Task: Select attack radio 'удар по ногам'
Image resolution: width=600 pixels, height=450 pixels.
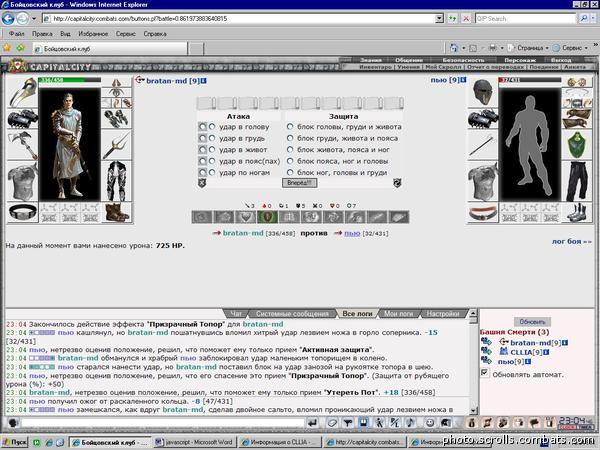Action: (212, 173)
